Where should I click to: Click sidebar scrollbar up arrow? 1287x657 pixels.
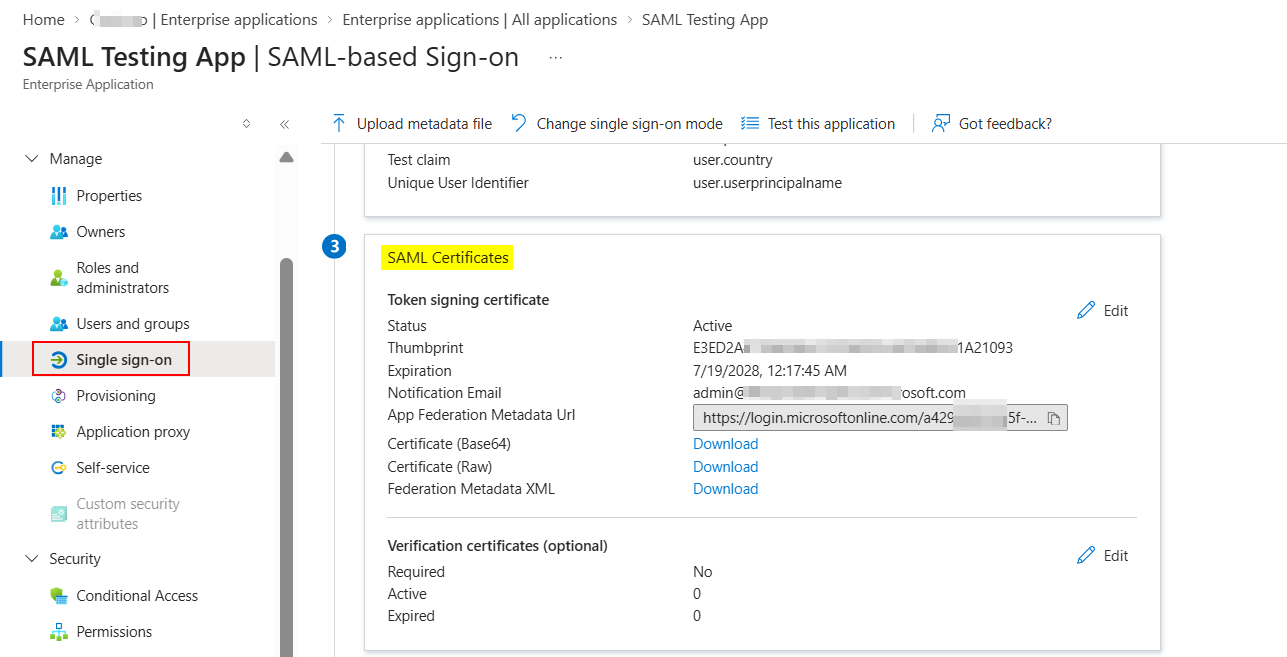coord(286,157)
